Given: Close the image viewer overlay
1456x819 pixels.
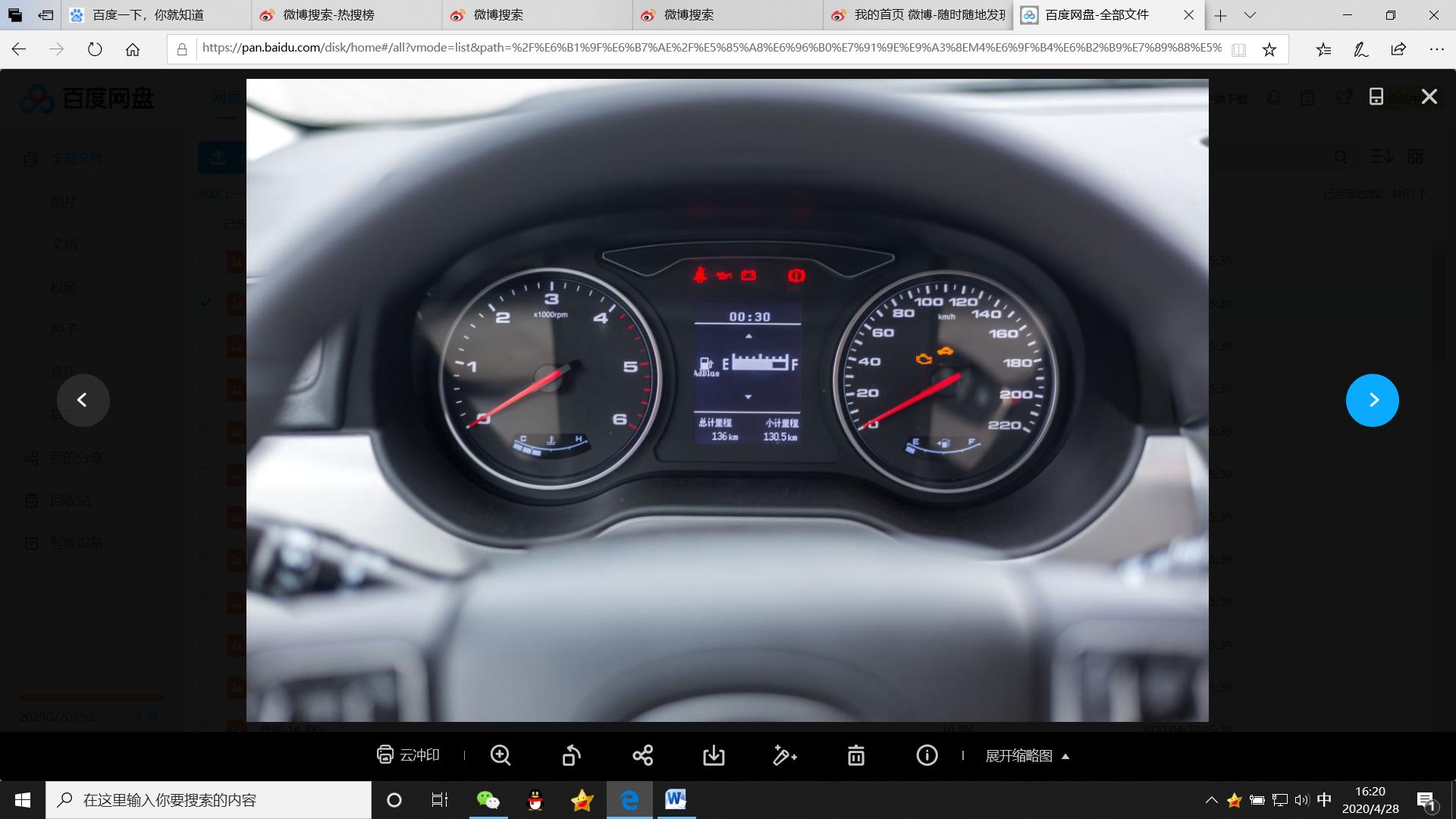Looking at the screenshot, I should point(1429,96).
